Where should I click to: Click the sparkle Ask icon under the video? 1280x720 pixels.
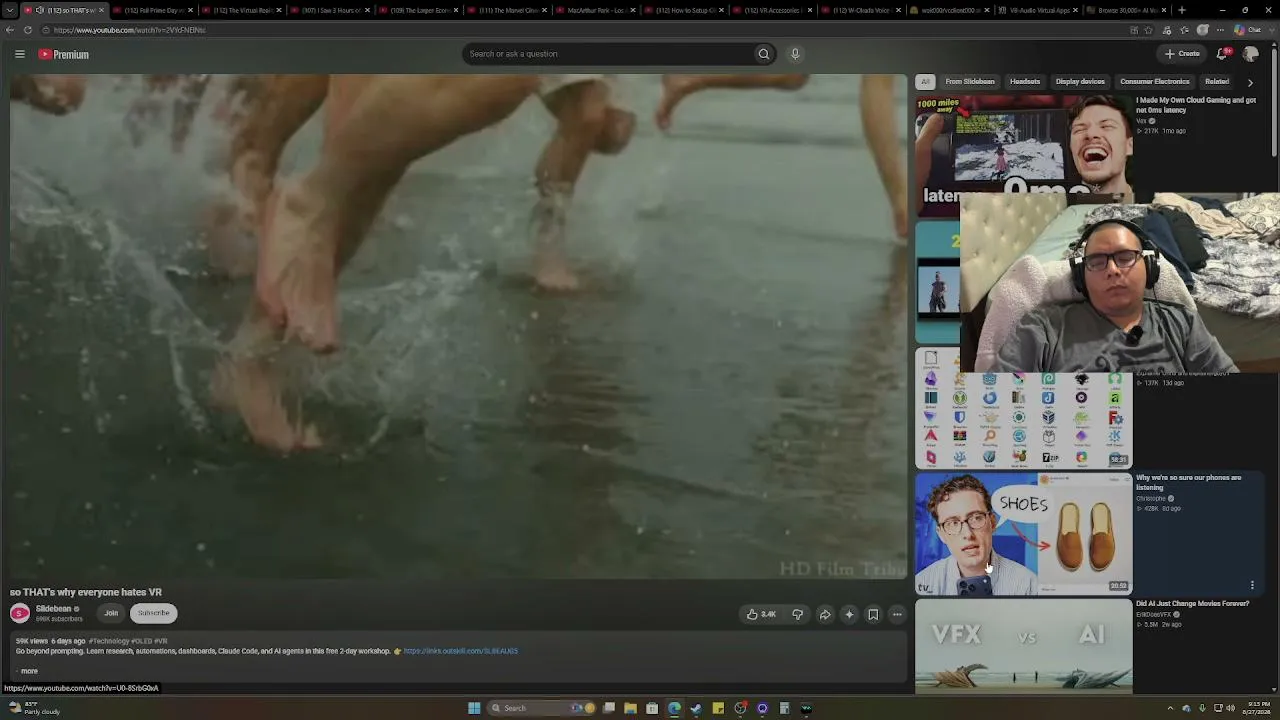pyautogui.click(x=849, y=614)
